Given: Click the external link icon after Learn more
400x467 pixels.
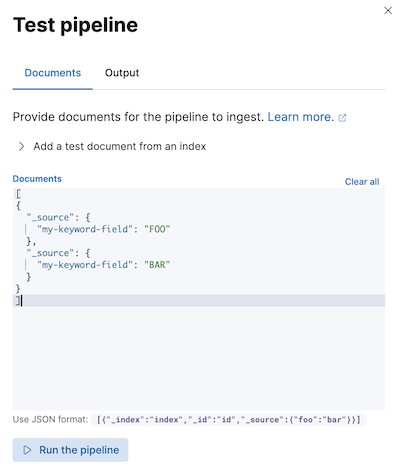Looking at the screenshot, I should (x=342, y=118).
